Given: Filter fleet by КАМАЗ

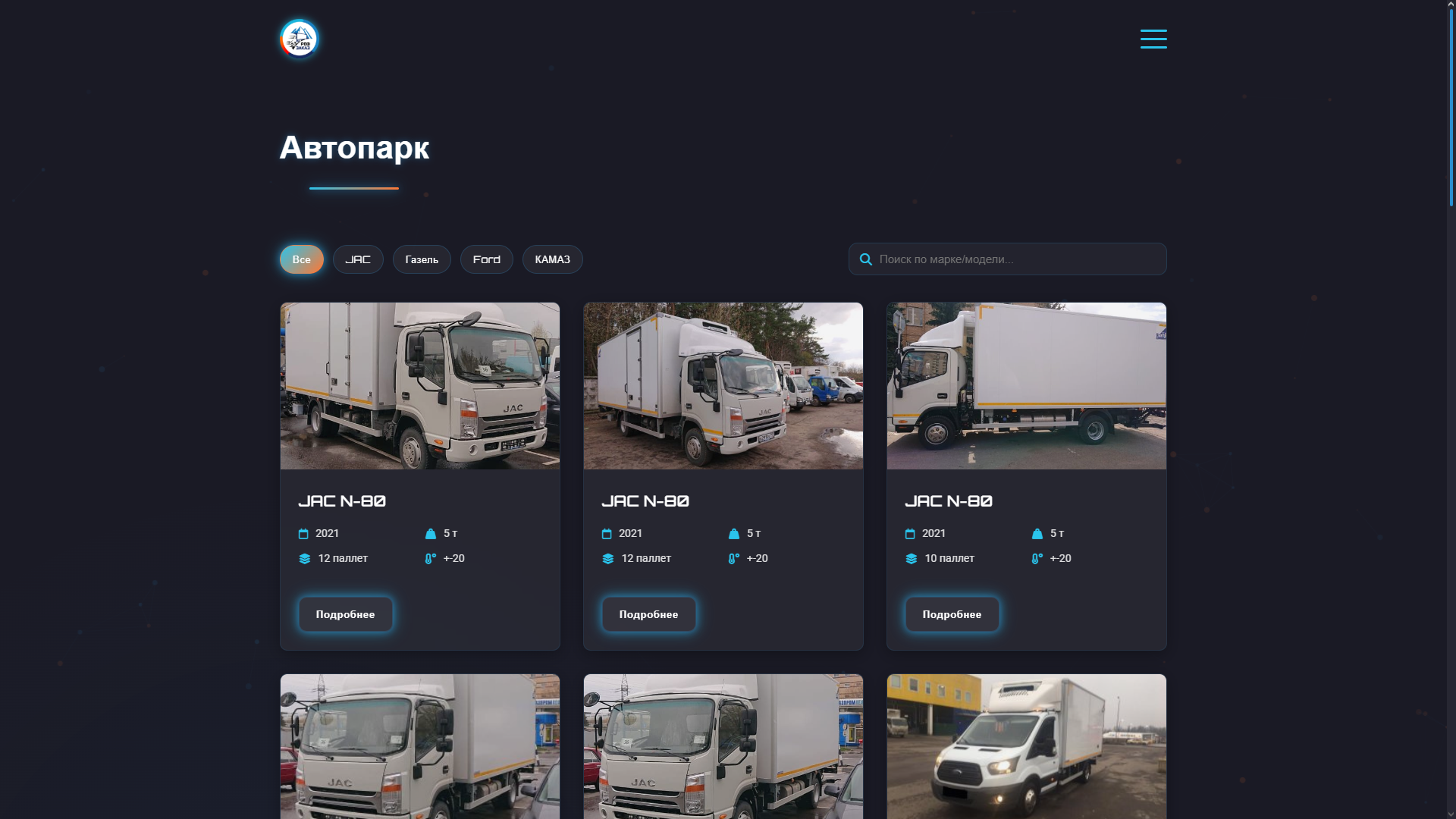Looking at the screenshot, I should pos(553,259).
